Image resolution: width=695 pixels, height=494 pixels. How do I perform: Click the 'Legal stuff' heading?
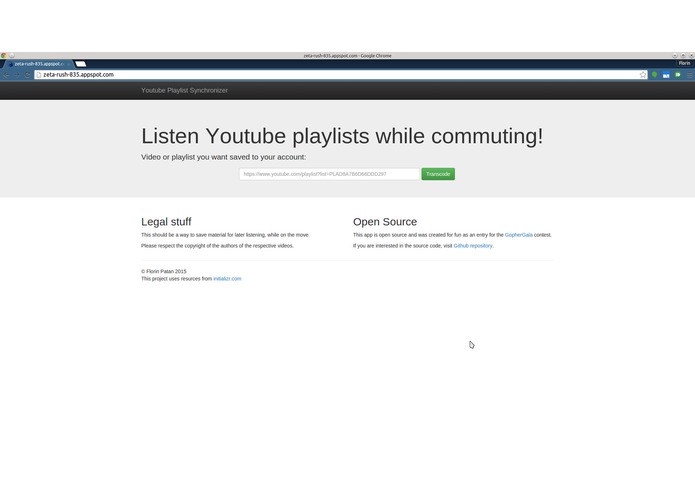click(x=166, y=222)
